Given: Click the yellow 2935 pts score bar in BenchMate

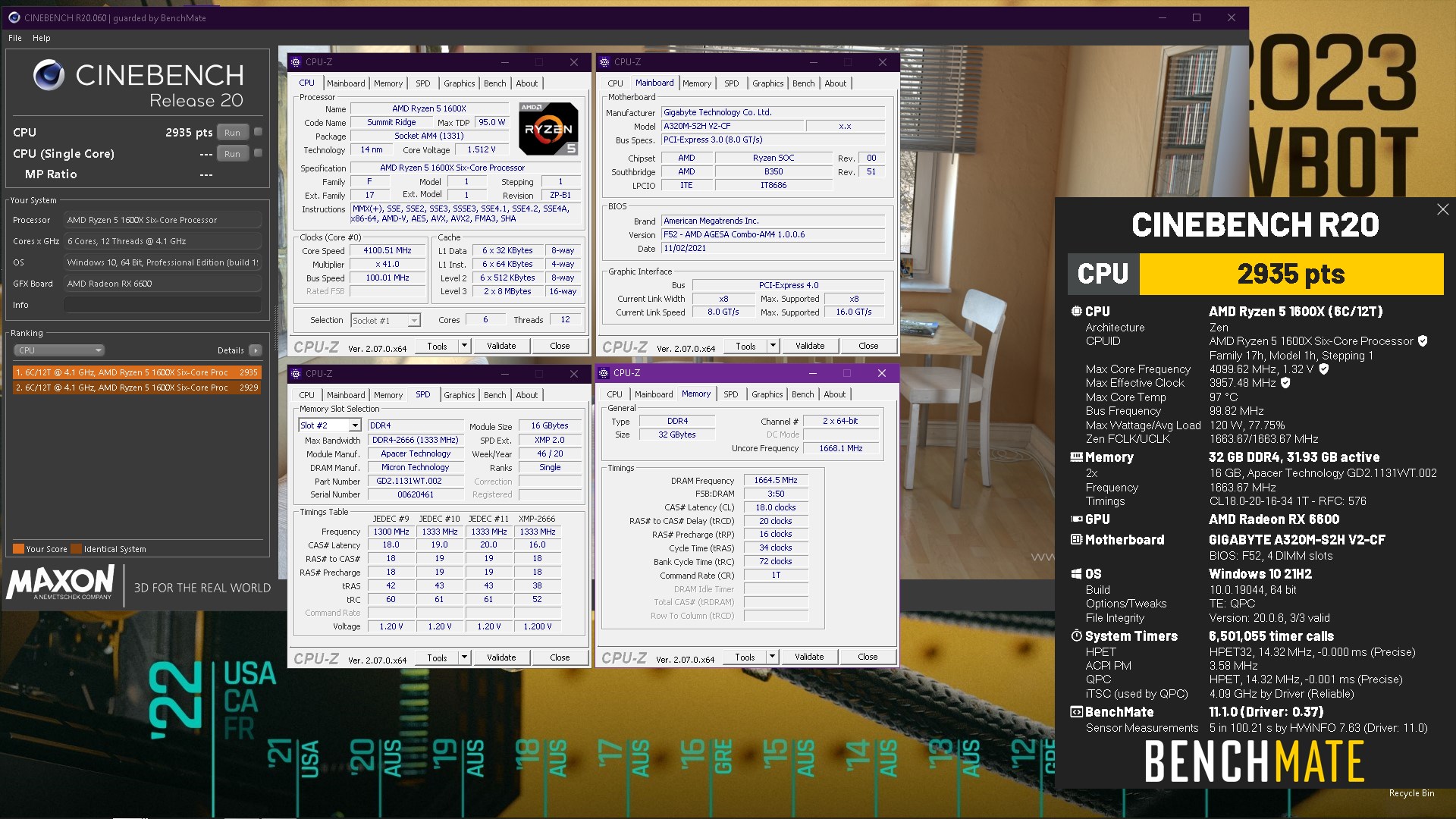Looking at the screenshot, I should click(1291, 274).
